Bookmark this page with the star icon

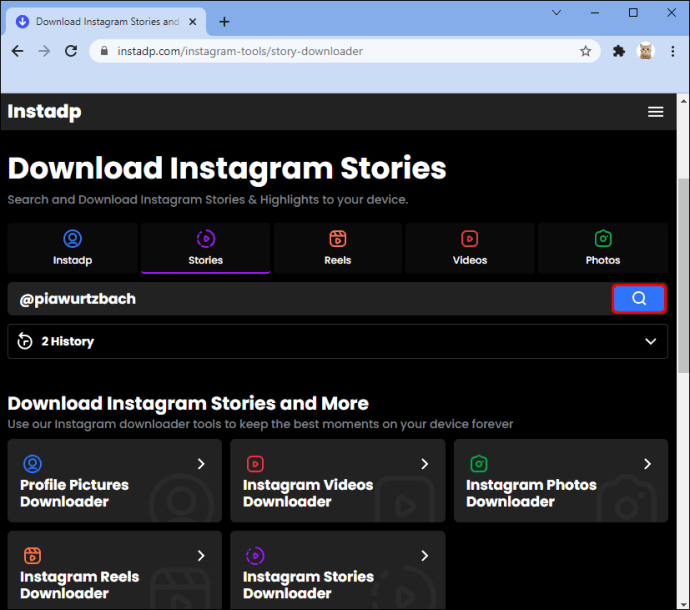tap(585, 51)
